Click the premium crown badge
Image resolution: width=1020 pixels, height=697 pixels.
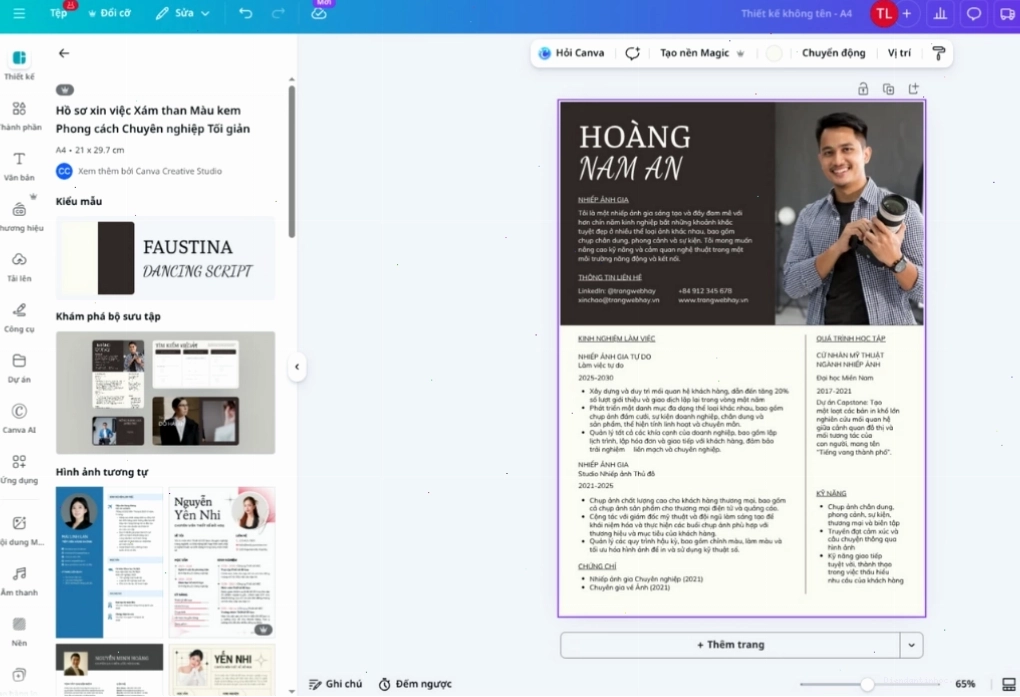pos(64,90)
